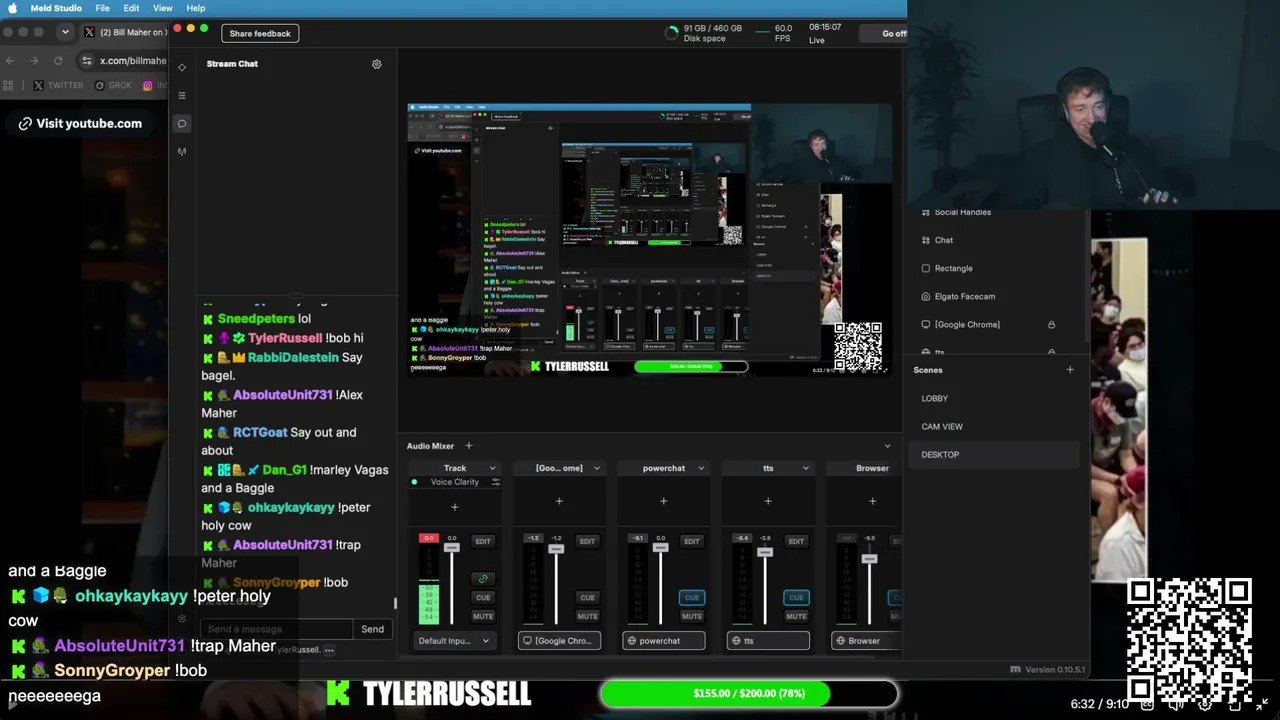This screenshot has height=720, width=1280.
Task: Open the broadcast signal icon in Meld sidebar
Action: point(182,152)
